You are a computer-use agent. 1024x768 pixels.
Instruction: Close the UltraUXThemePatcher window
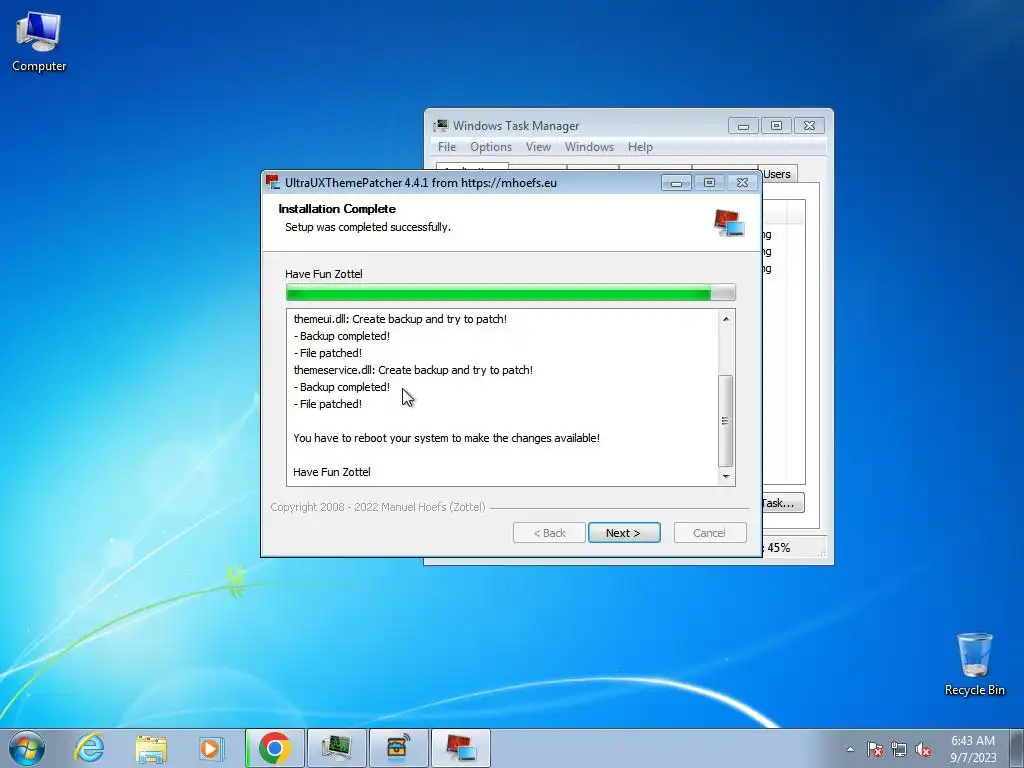click(x=743, y=183)
